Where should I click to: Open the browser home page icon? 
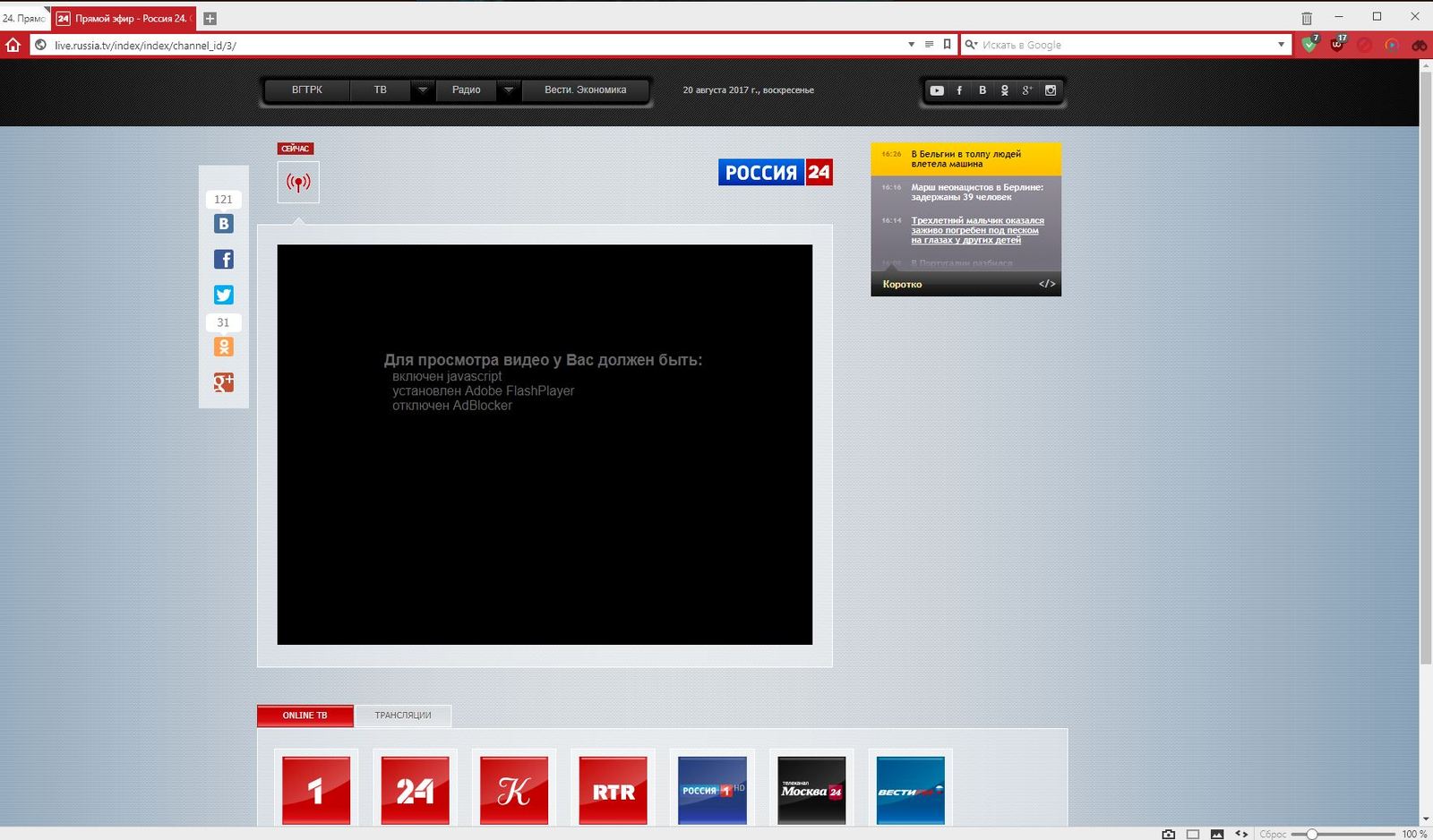click(x=13, y=45)
